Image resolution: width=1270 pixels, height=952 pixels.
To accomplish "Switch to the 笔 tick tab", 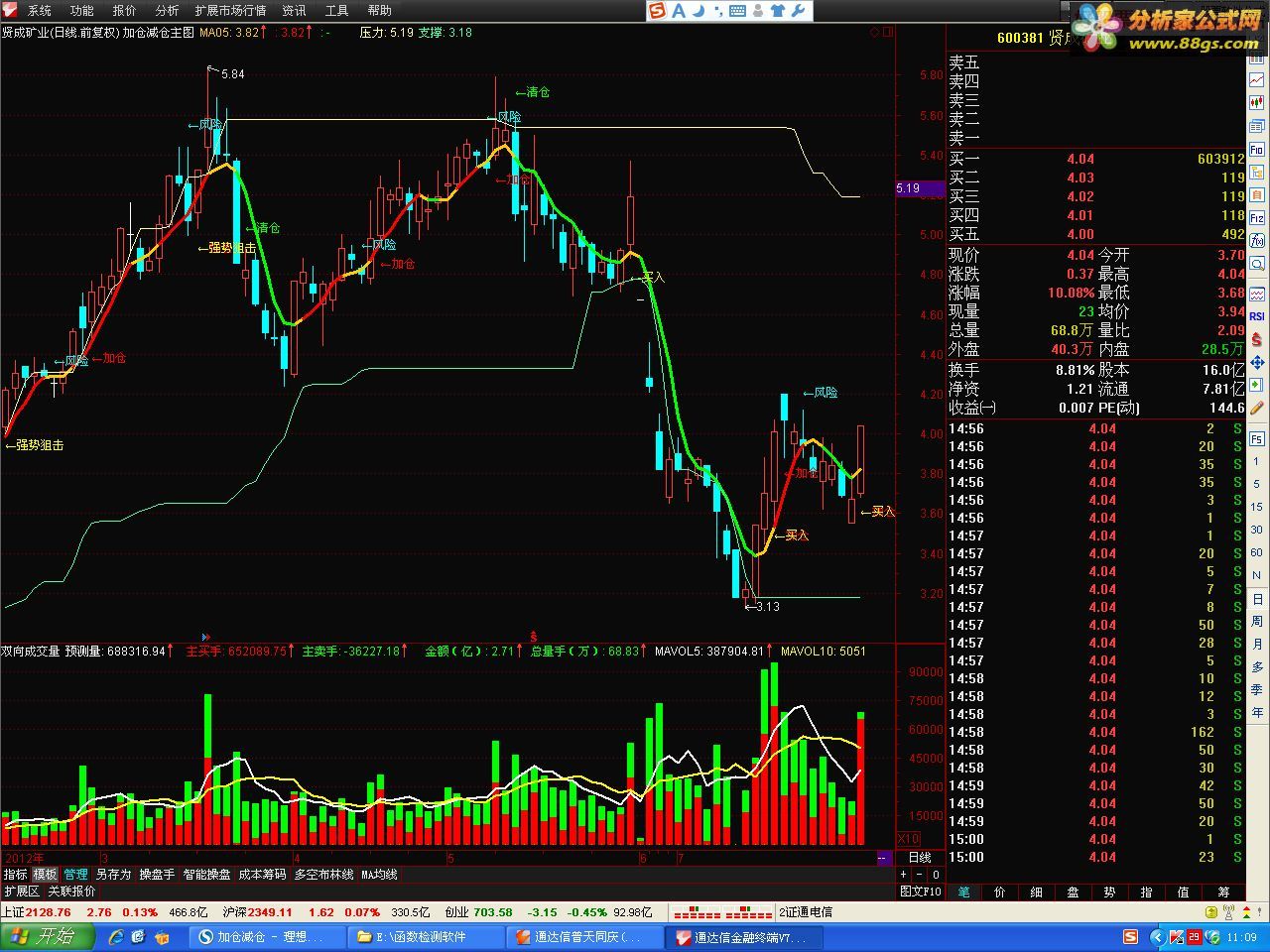I will 963,892.
